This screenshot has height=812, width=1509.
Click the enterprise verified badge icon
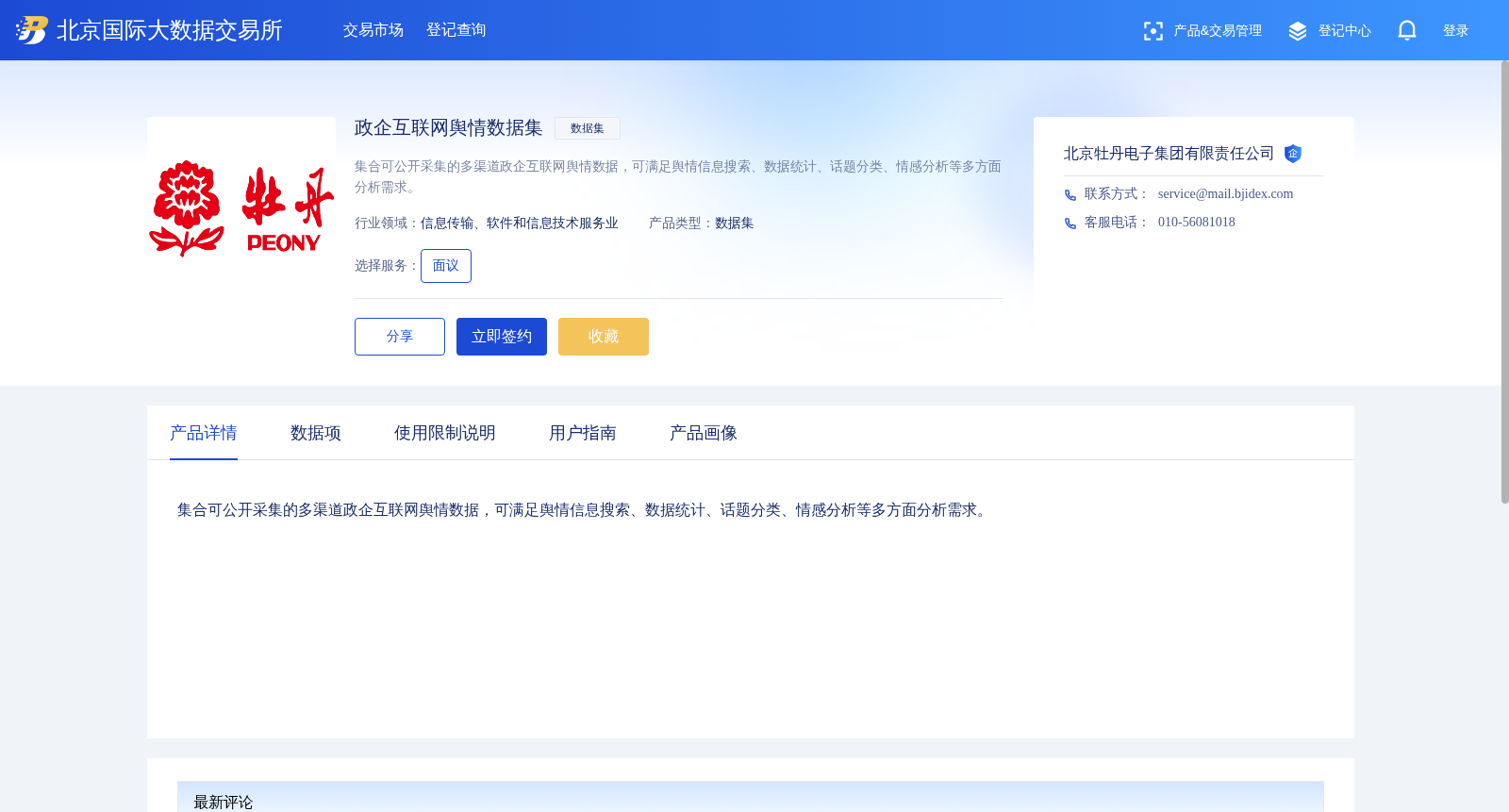point(1293,154)
